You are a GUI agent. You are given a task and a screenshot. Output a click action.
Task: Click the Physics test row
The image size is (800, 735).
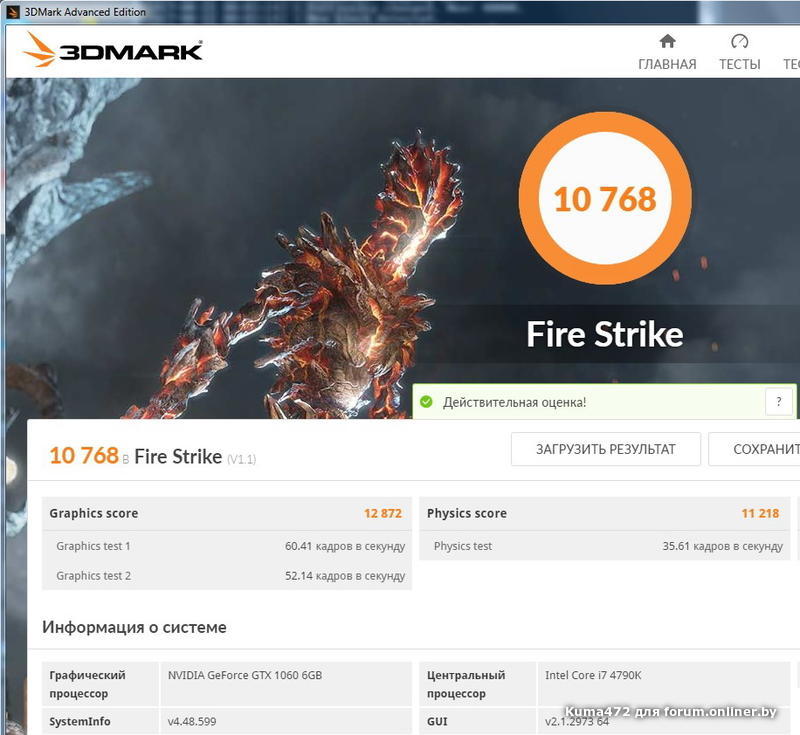click(605, 546)
